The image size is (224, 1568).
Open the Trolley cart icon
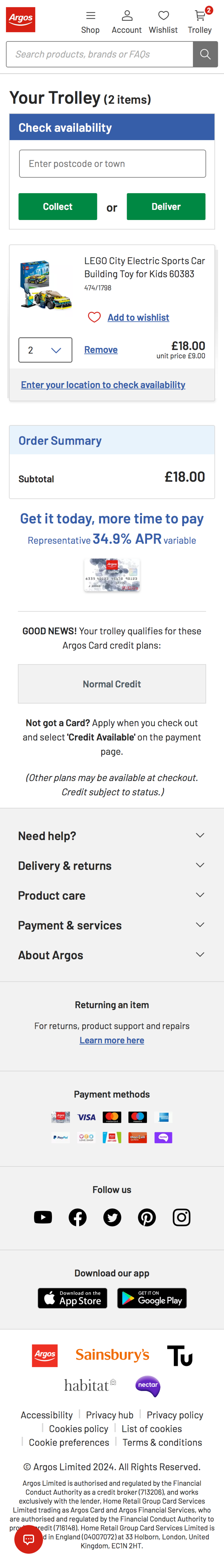point(200,21)
